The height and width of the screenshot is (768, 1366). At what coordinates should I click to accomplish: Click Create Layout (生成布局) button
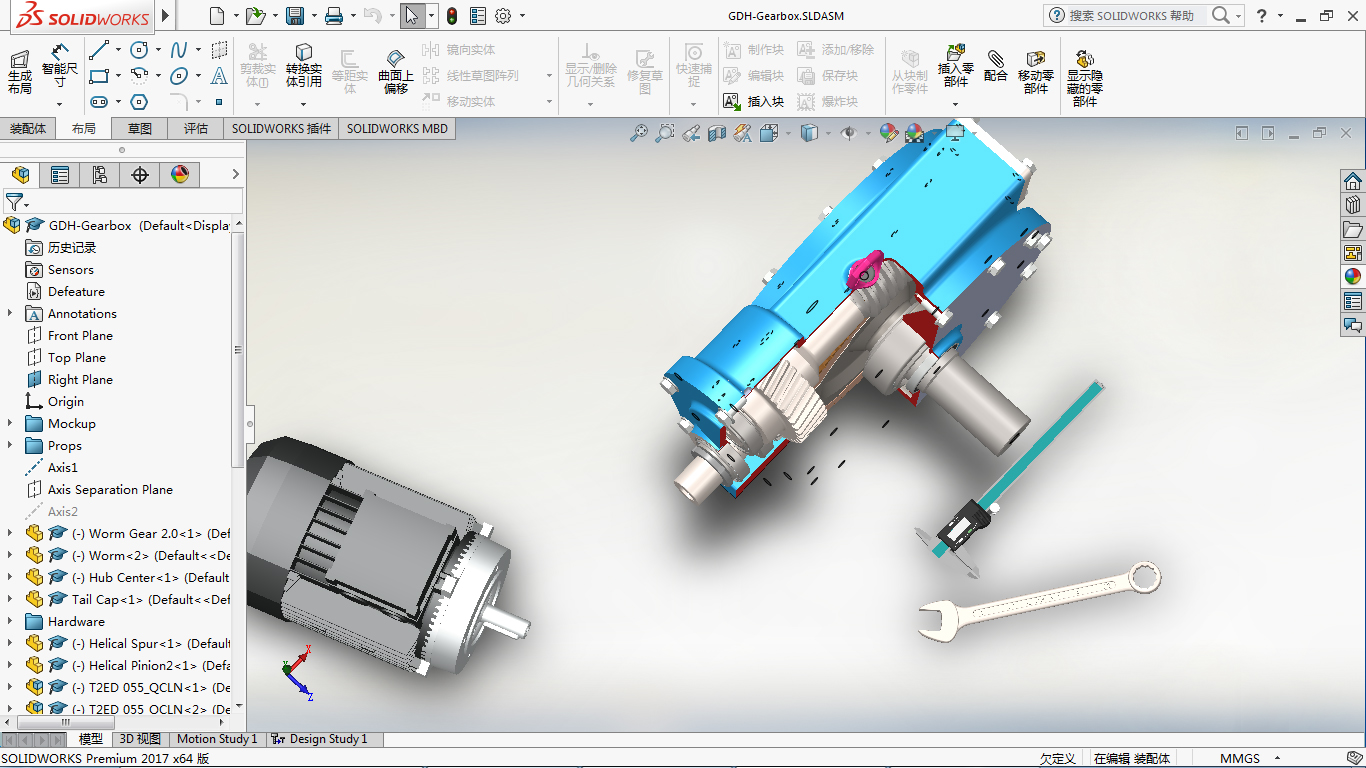[x=20, y=72]
